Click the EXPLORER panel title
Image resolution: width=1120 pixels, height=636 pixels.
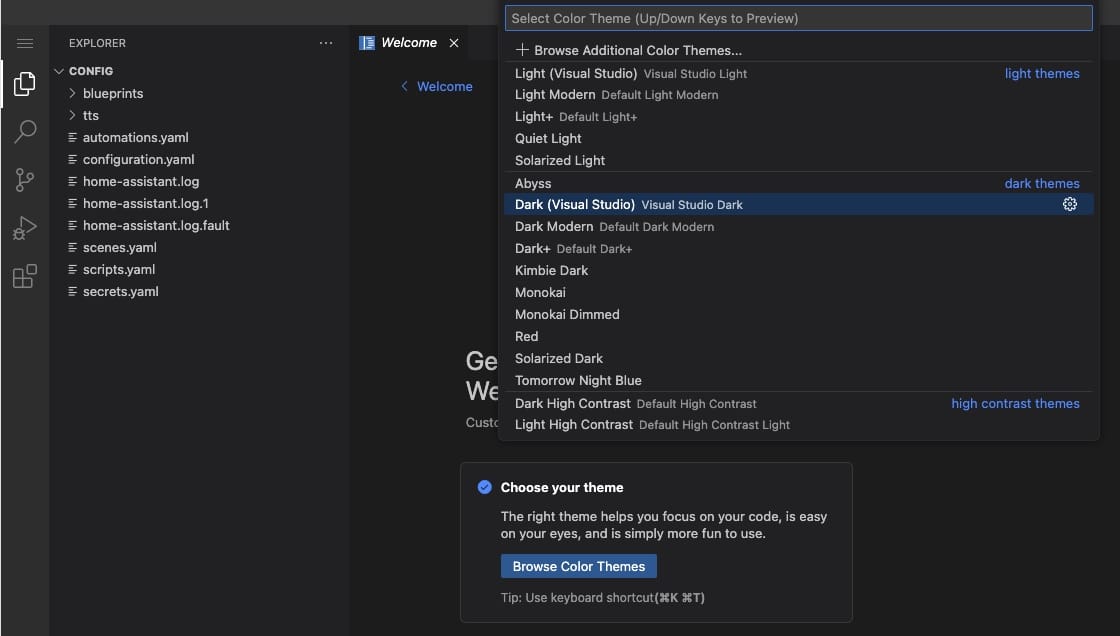[97, 43]
